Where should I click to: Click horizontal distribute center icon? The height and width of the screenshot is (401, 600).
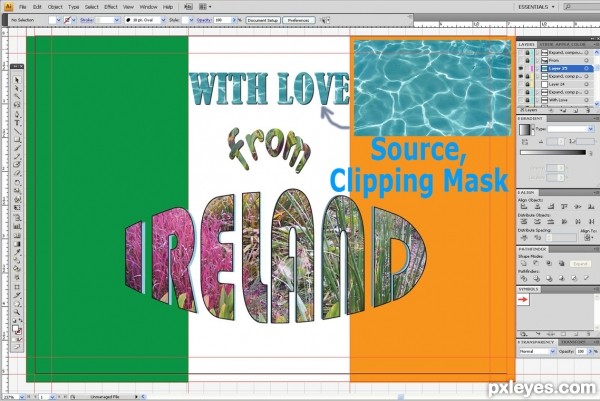click(x=578, y=222)
